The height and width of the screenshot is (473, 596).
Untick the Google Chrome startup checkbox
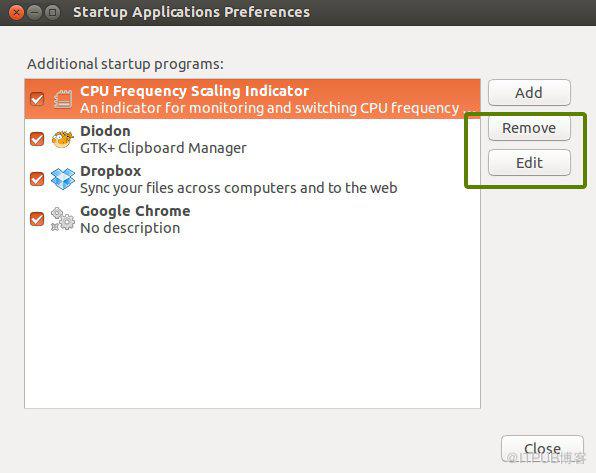coord(37,219)
